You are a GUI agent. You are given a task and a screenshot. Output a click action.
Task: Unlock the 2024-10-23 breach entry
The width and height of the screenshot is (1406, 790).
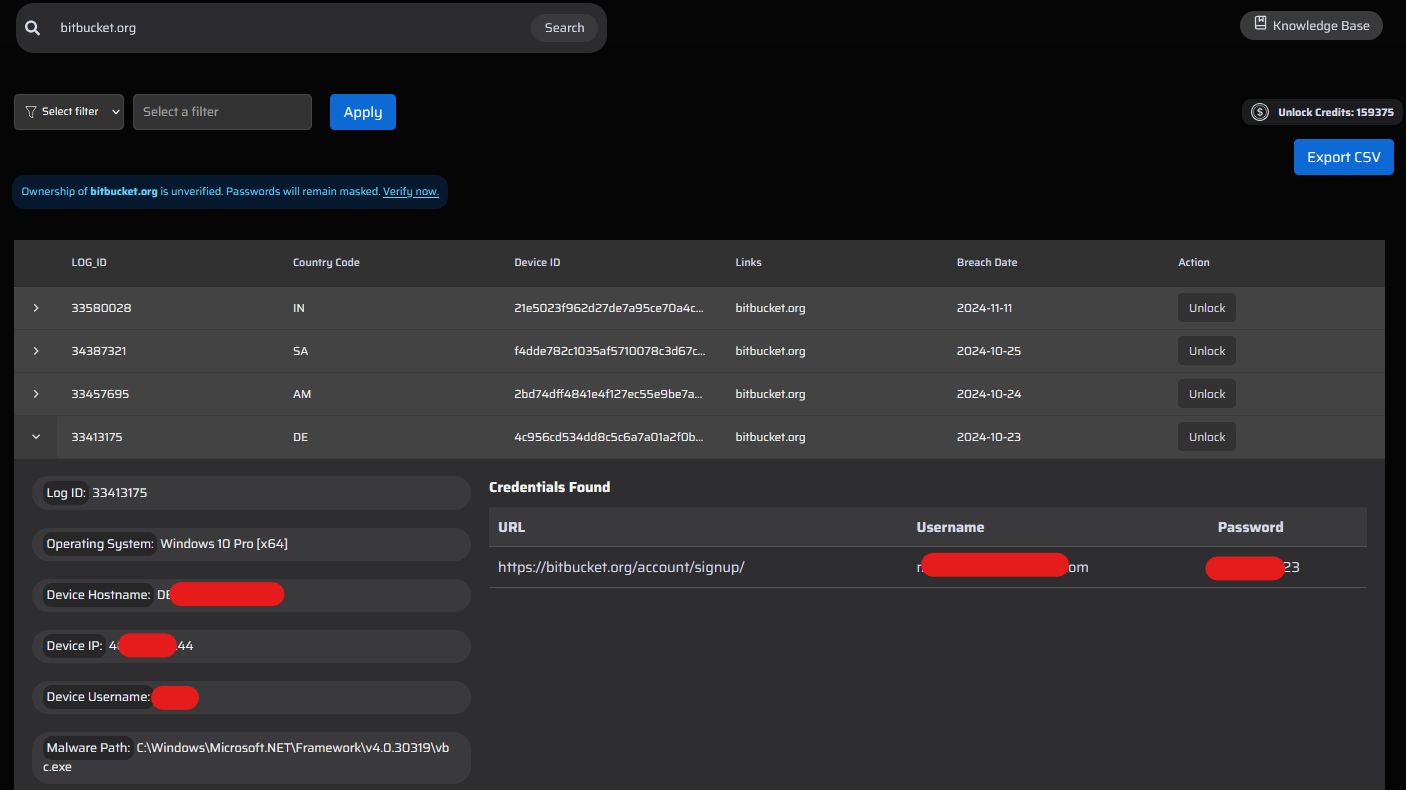[x=1207, y=437]
